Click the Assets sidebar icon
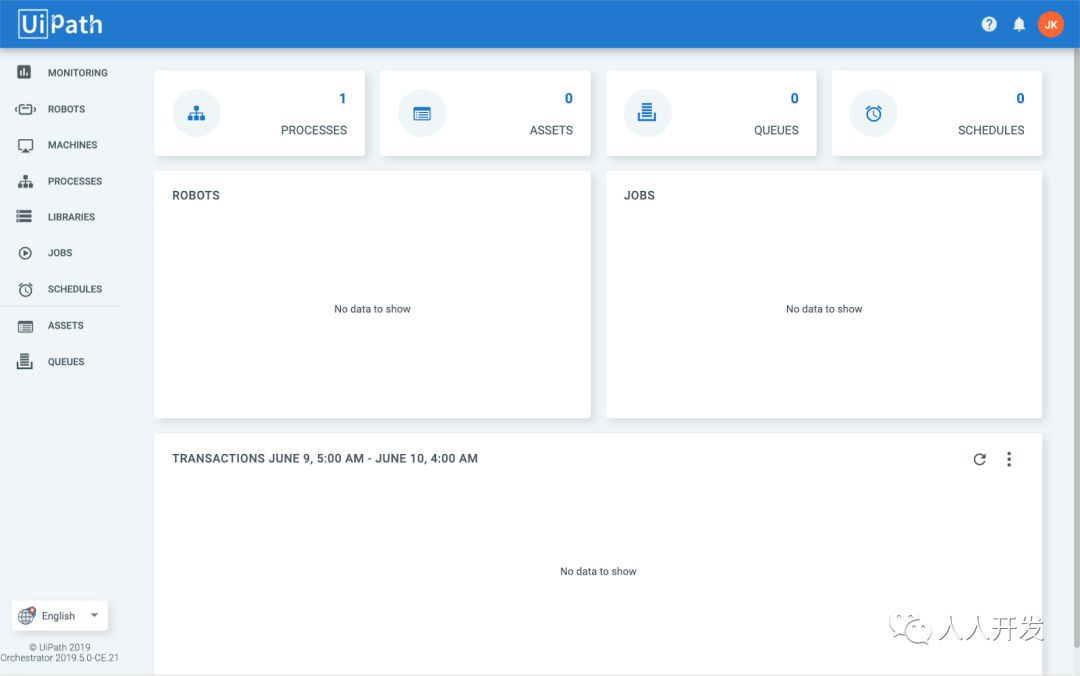Screen dimensions: 1080x676 tap(25, 326)
